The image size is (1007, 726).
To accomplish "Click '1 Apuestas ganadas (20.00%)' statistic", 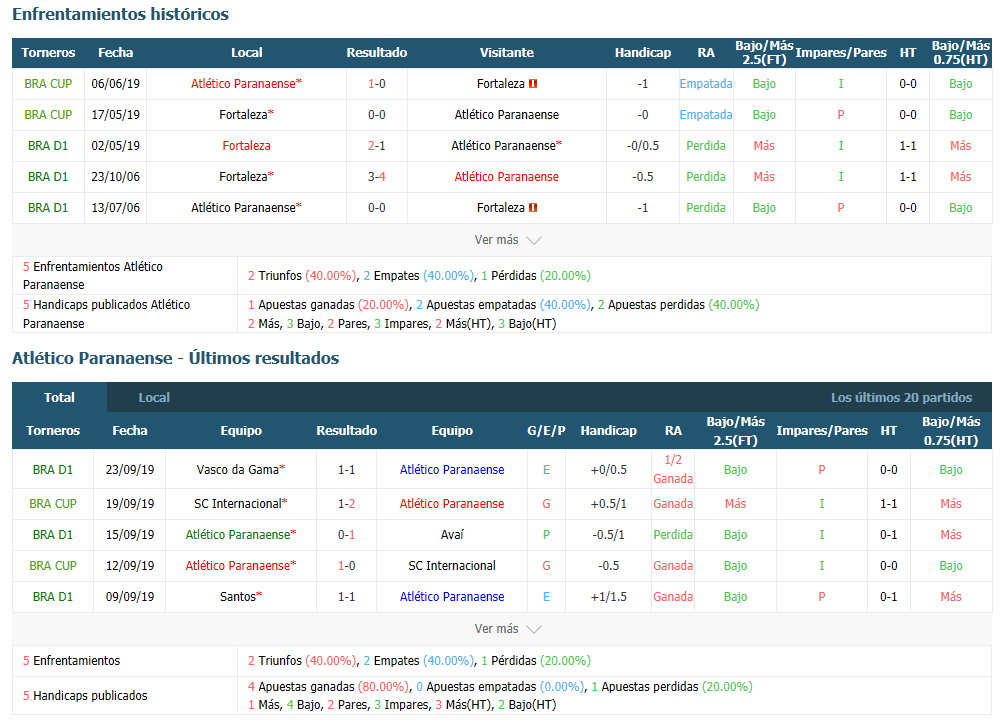I will 328,305.
